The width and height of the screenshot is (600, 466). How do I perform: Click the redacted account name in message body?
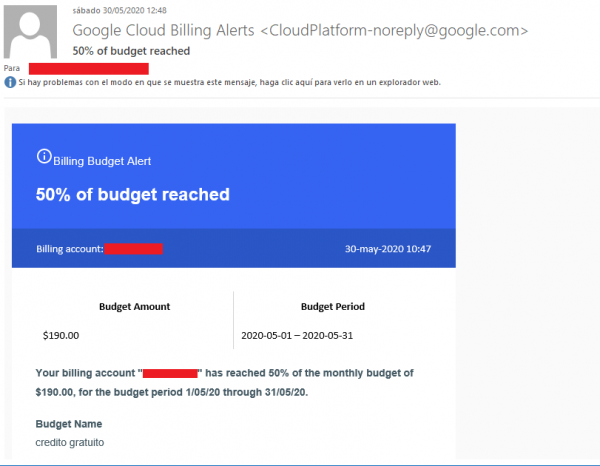tap(170, 373)
